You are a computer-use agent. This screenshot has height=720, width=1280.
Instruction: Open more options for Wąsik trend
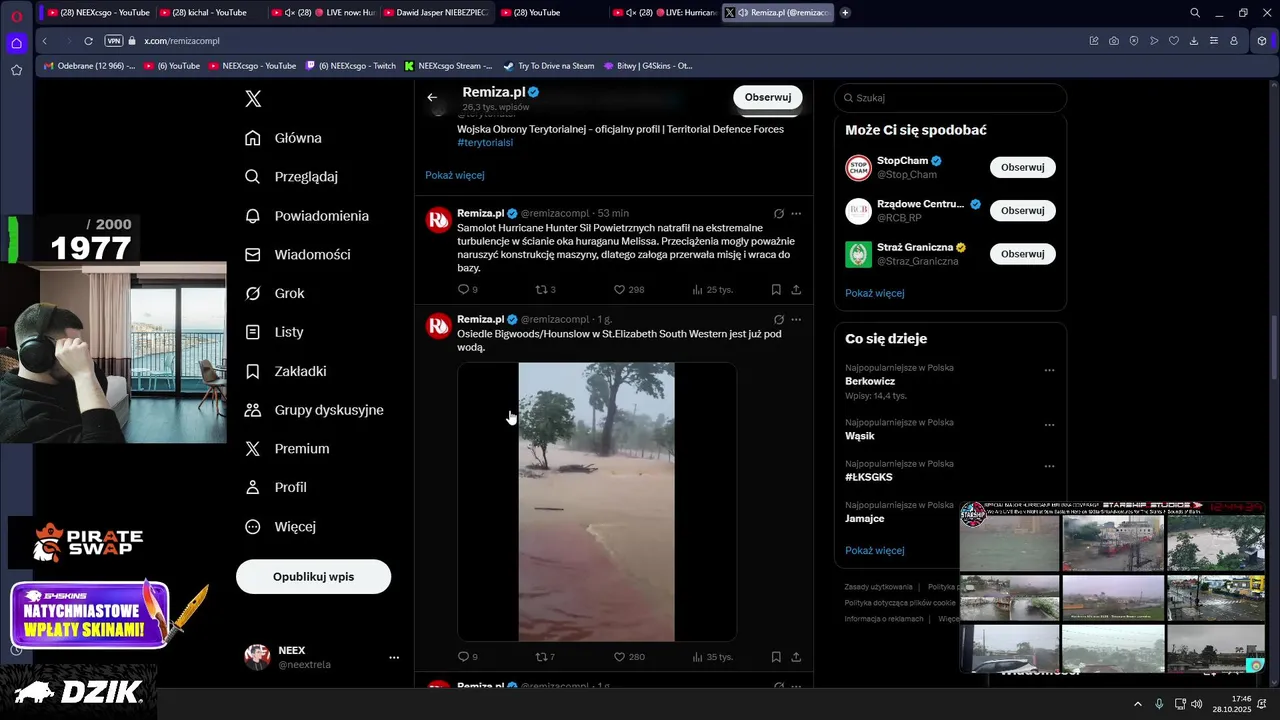point(1049,425)
